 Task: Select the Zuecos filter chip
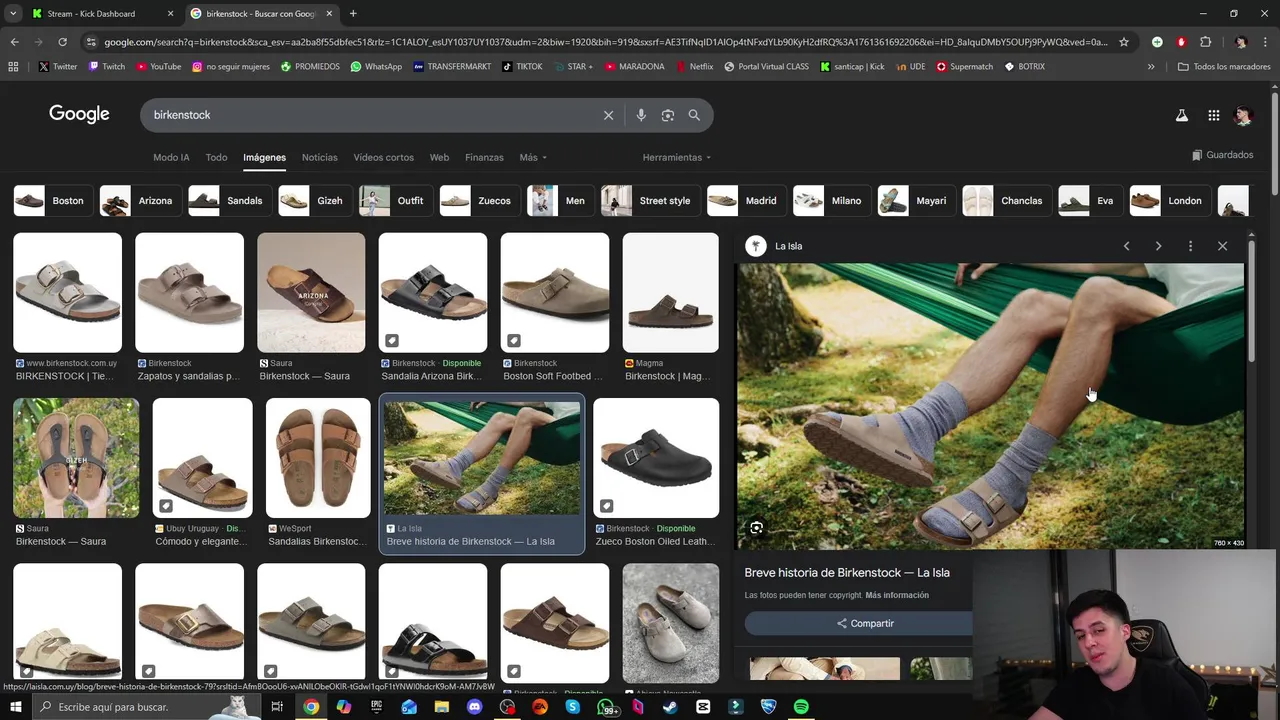(478, 201)
